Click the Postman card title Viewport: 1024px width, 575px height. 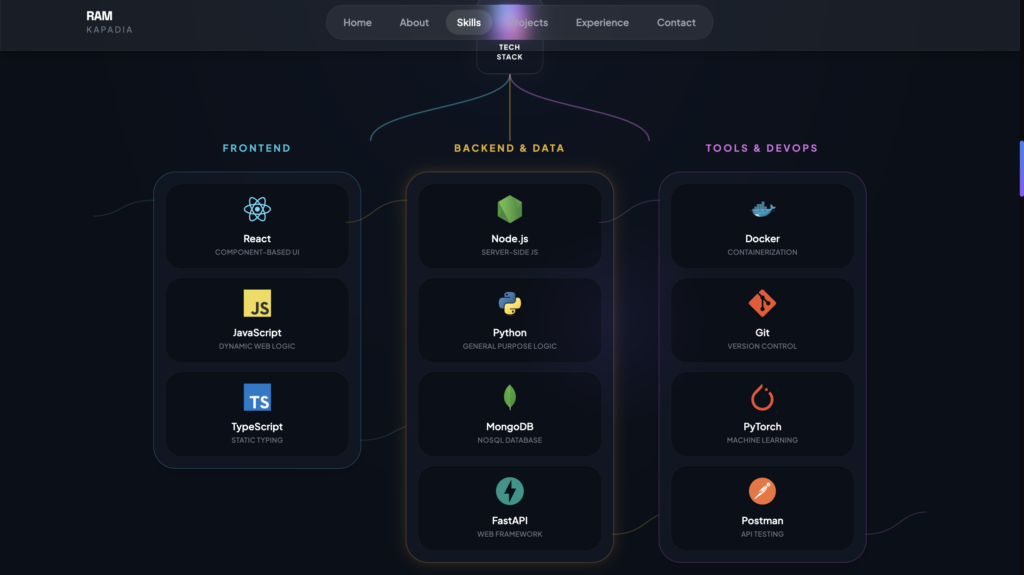pyautogui.click(x=762, y=521)
